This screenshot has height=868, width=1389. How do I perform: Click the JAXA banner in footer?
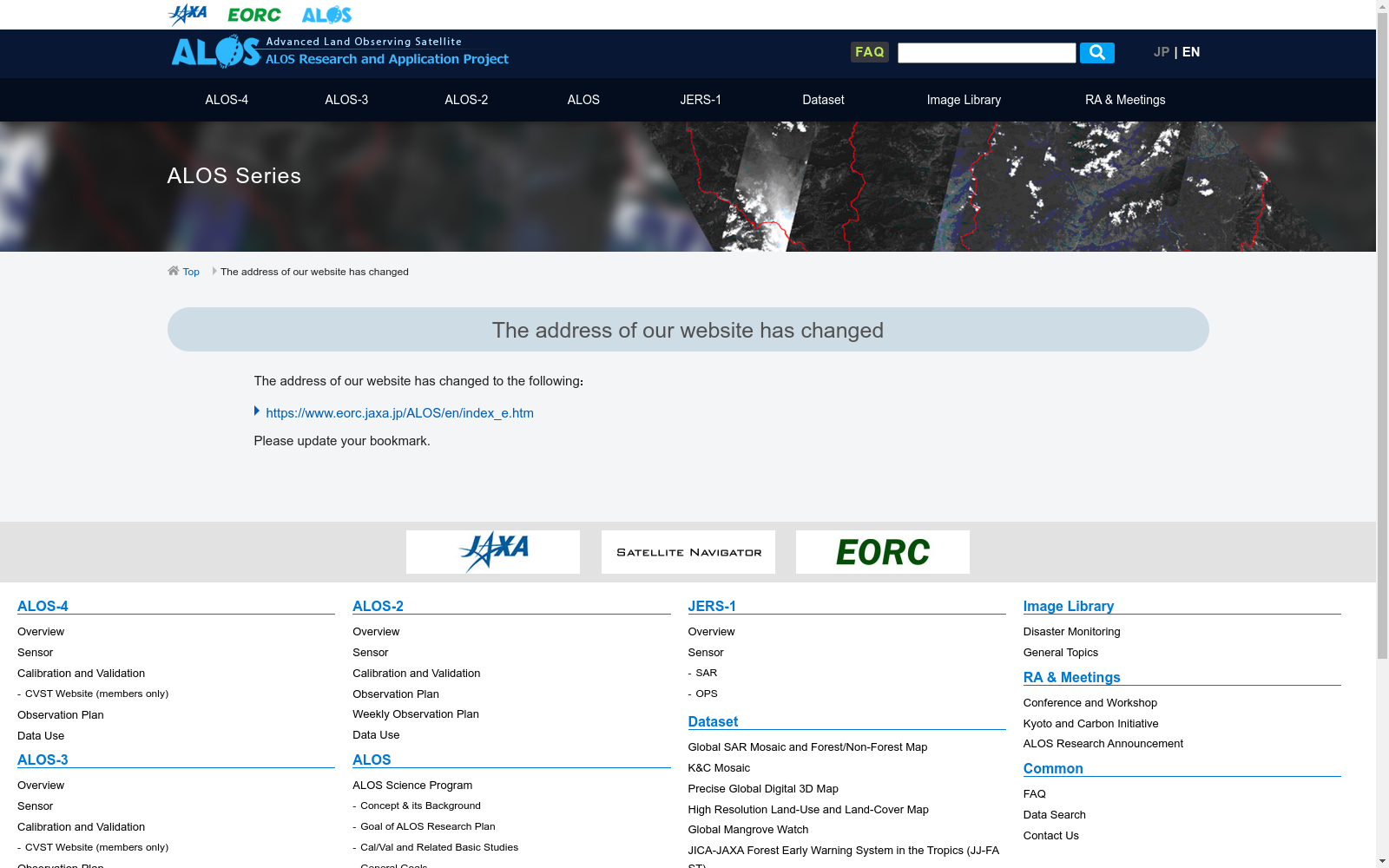click(x=493, y=552)
